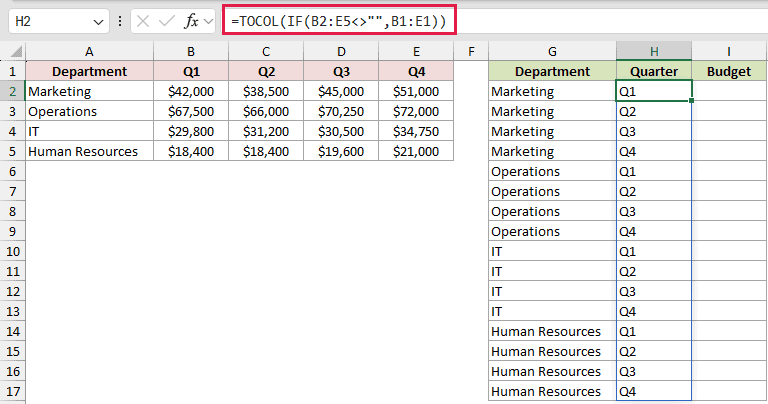
Task: Click cell A5 containing Human Resources
Action: tap(90, 151)
